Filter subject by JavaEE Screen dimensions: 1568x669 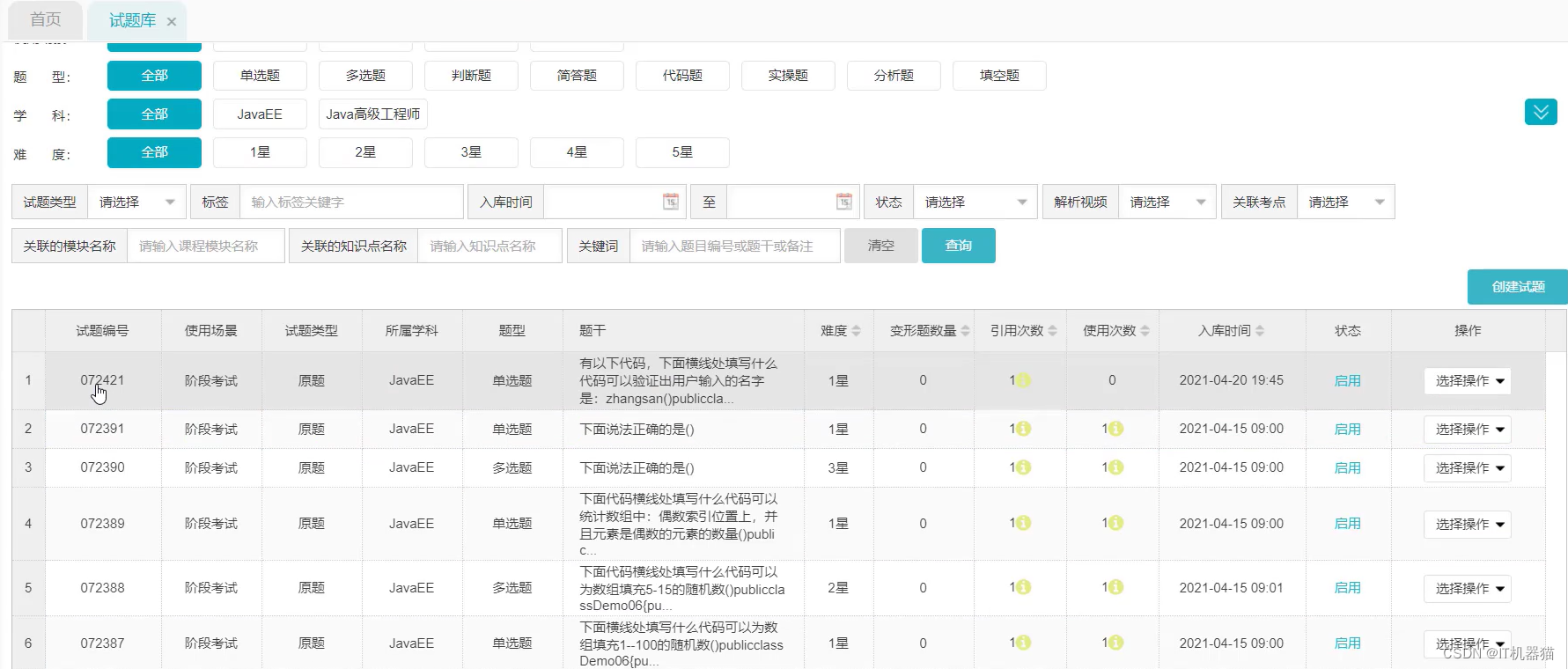pyautogui.click(x=260, y=114)
